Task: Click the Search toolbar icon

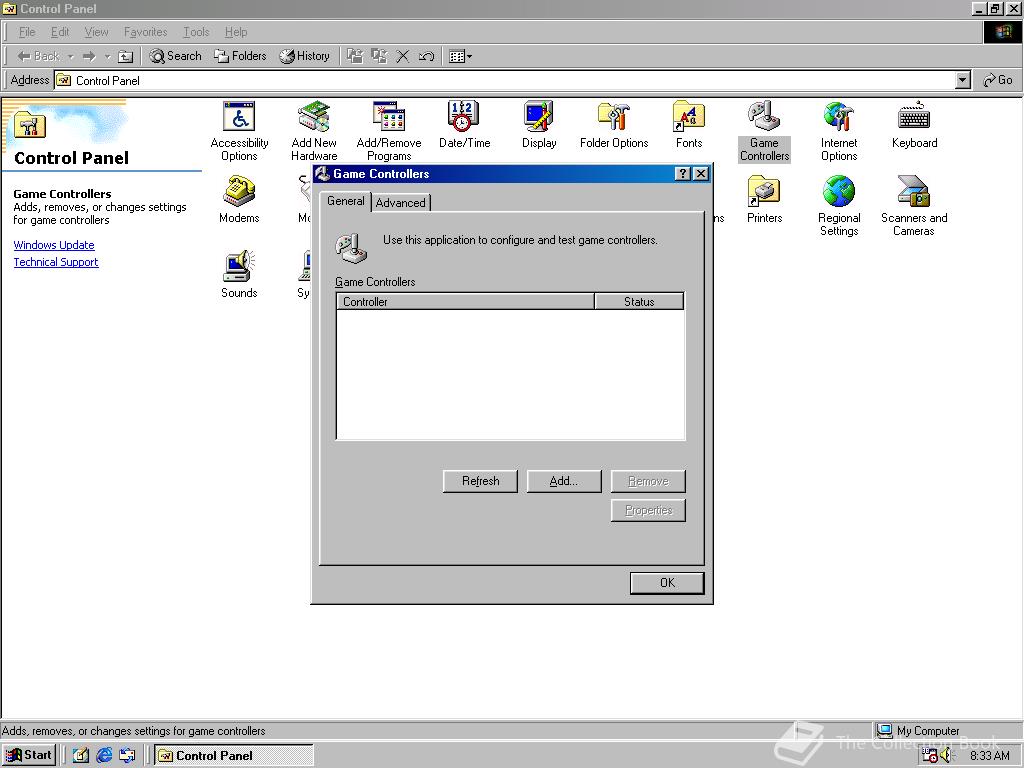Action: click(175, 56)
